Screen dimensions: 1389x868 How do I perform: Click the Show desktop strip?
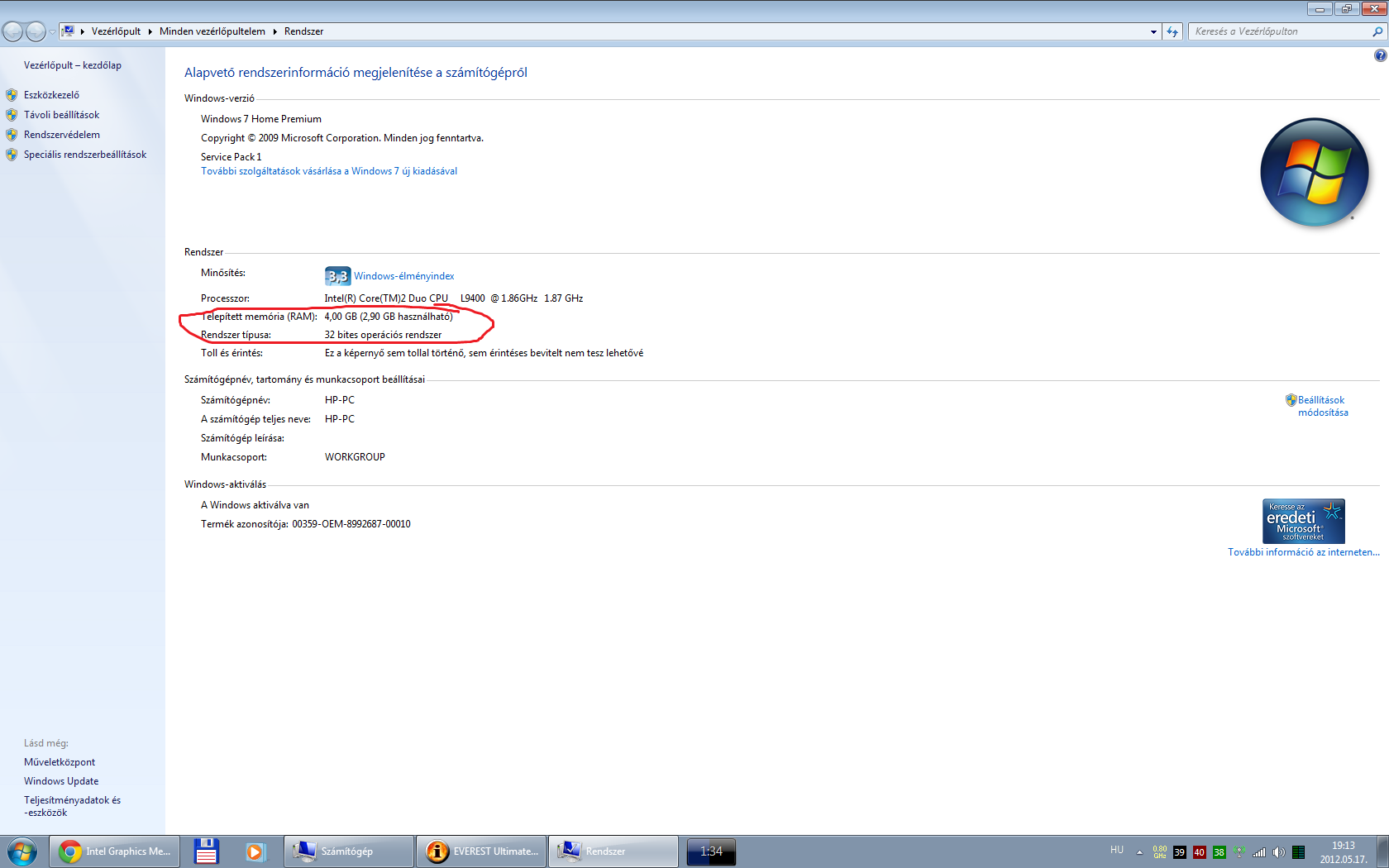click(1382, 851)
